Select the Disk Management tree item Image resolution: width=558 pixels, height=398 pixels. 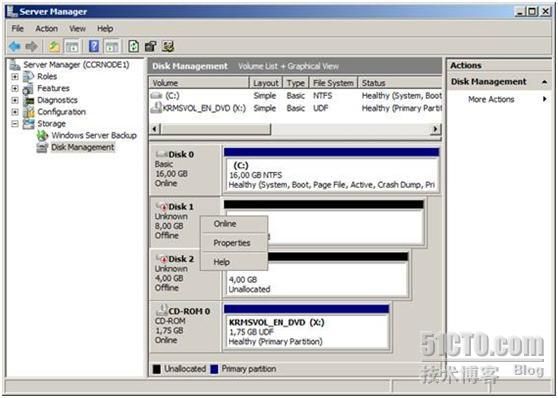point(82,147)
